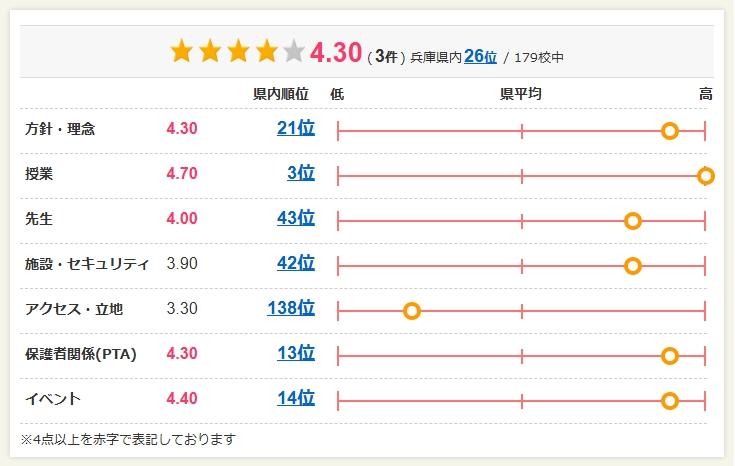Open the 3位 ranking for 授業
The height and width of the screenshot is (466, 735).
click(x=301, y=173)
